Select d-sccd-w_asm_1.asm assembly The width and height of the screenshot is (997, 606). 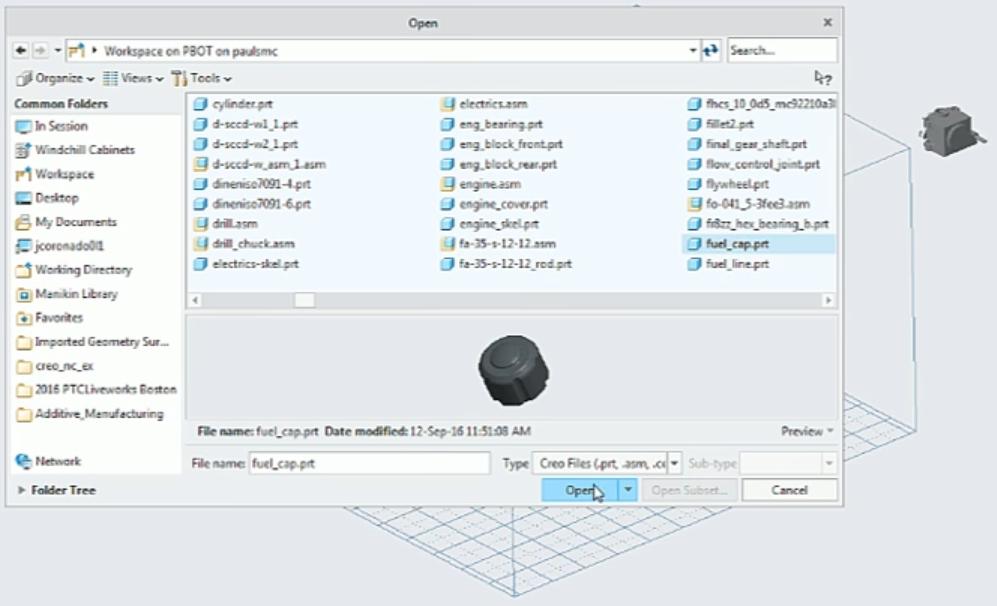point(259,164)
